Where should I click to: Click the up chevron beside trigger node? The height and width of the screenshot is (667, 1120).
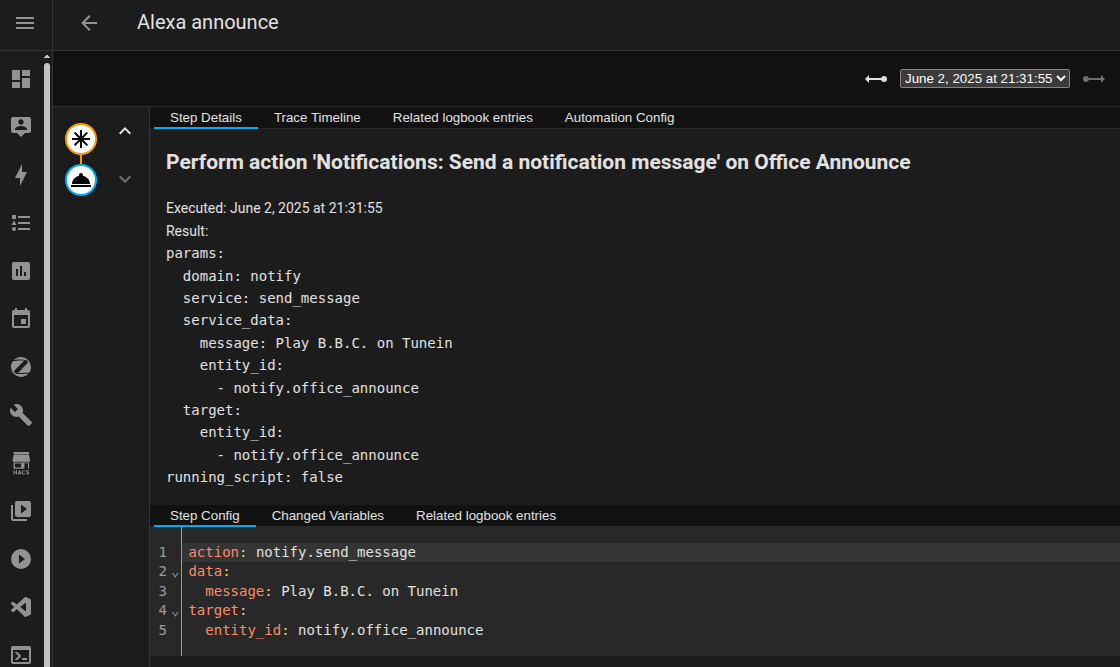tap(125, 131)
